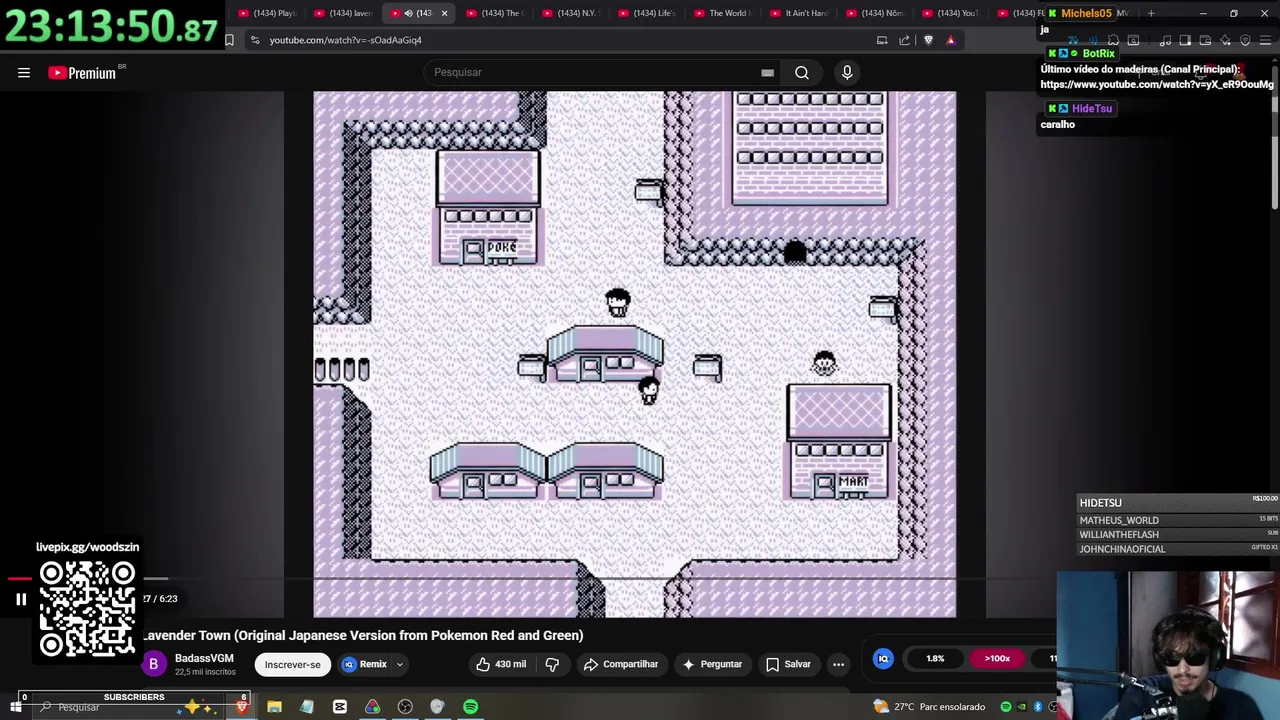
Task: Open the Brave Shields lion icon
Action: point(928,40)
